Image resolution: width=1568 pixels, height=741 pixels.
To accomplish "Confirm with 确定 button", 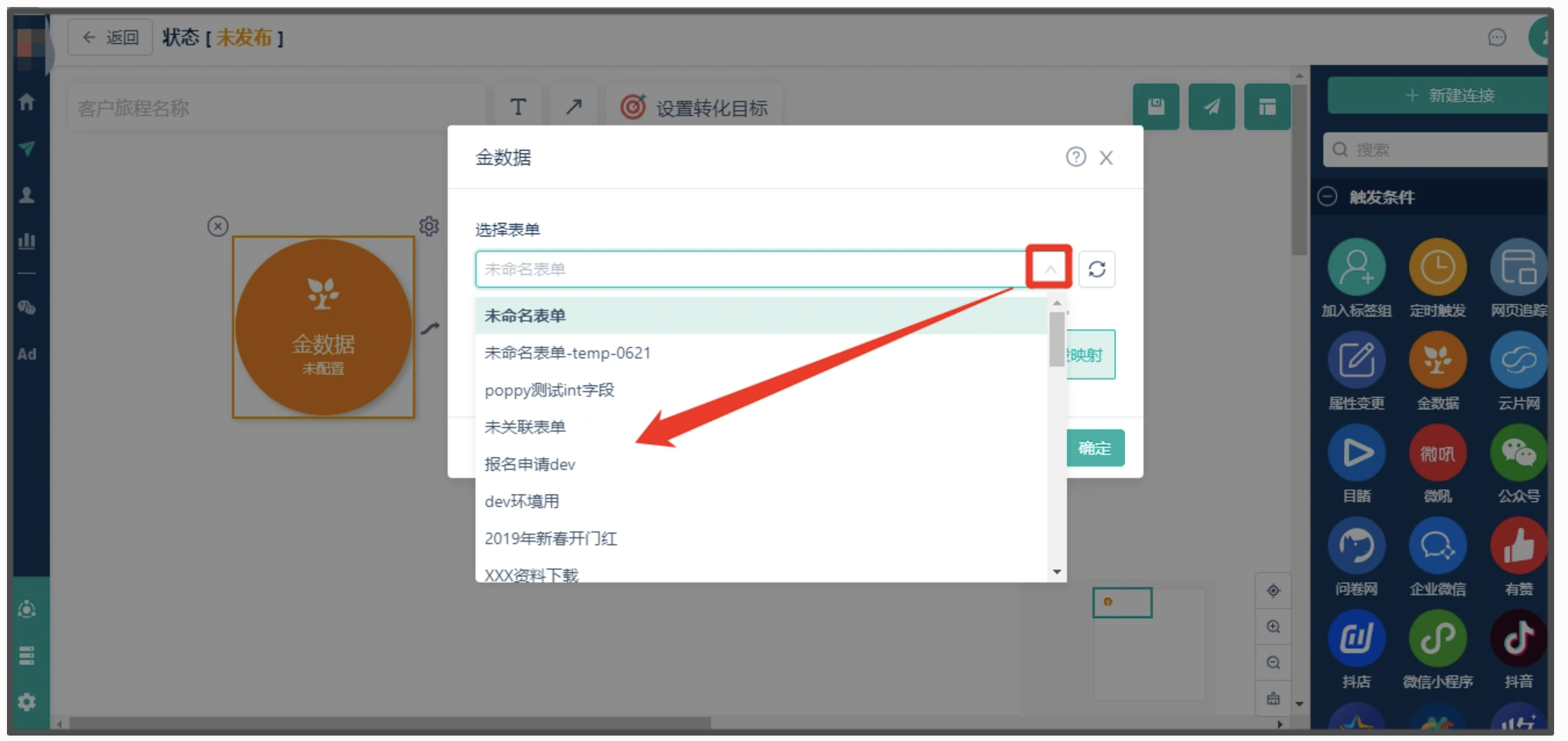I will click(1095, 448).
